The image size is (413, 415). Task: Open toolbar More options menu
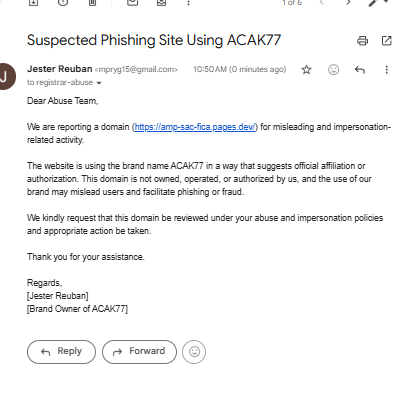188,3
